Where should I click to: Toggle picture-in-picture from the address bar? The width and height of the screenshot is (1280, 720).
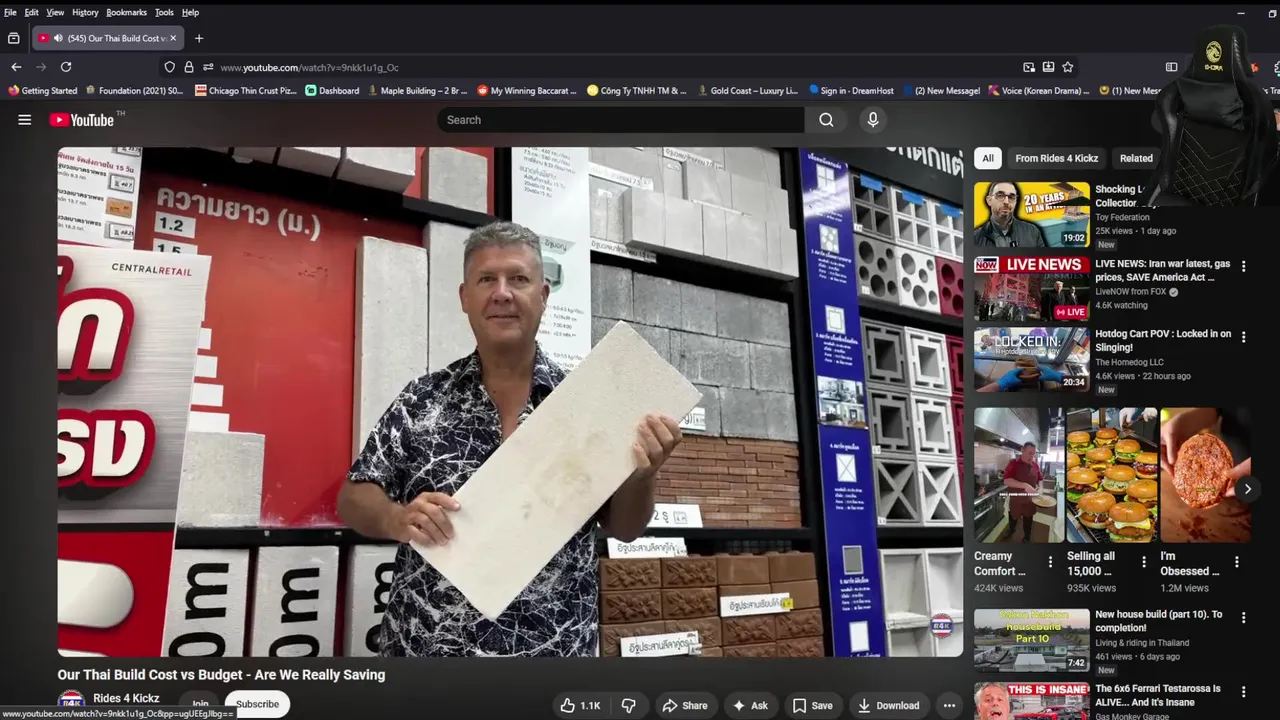[1029, 67]
